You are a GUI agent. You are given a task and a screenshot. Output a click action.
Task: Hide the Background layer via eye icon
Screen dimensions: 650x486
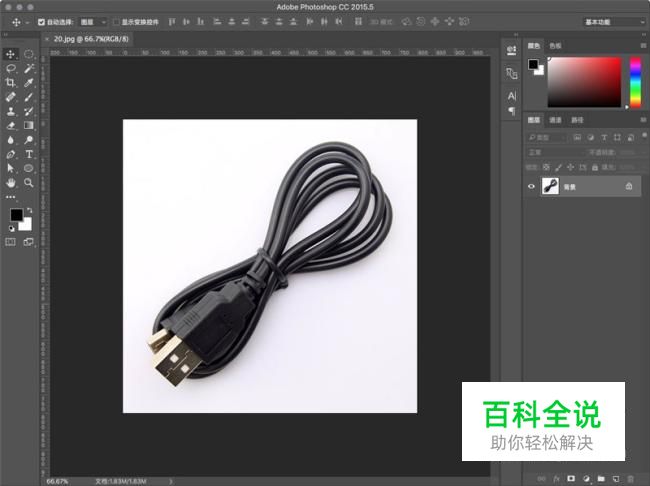pos(531,187)
